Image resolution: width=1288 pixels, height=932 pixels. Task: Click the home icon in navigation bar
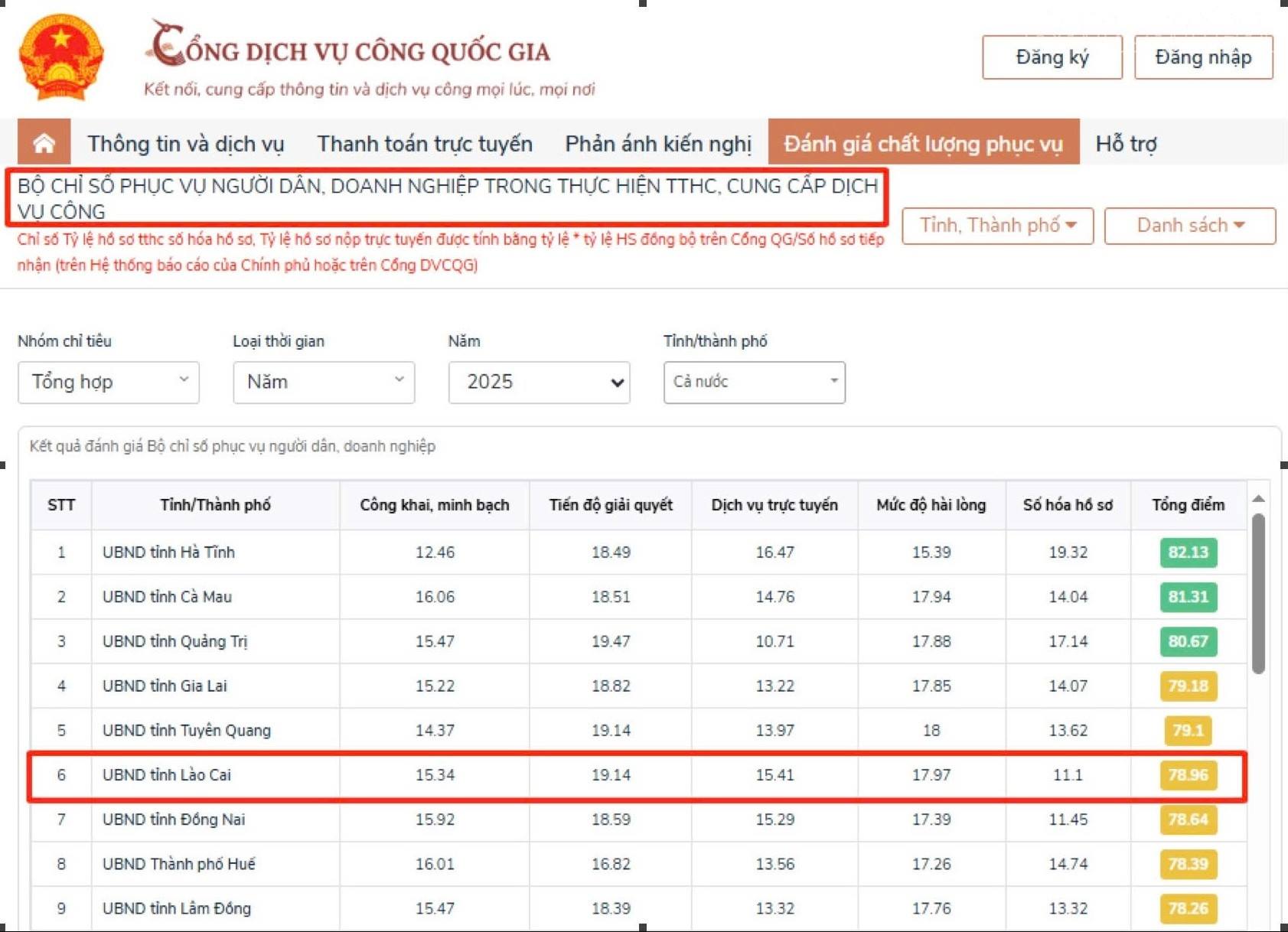pyautogui.click(x=44, y=142)
